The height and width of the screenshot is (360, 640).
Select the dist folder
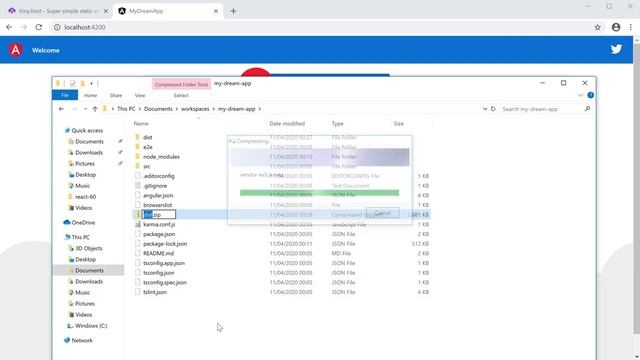coord(147,138)
